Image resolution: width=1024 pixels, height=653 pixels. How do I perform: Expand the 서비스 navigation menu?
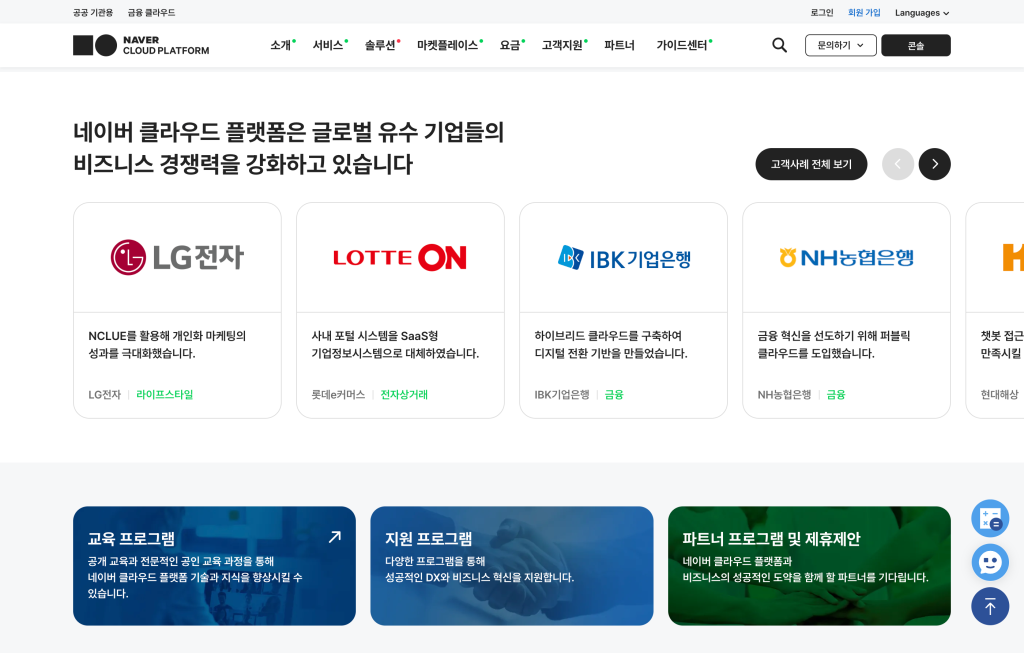click(x=328, y=45)
